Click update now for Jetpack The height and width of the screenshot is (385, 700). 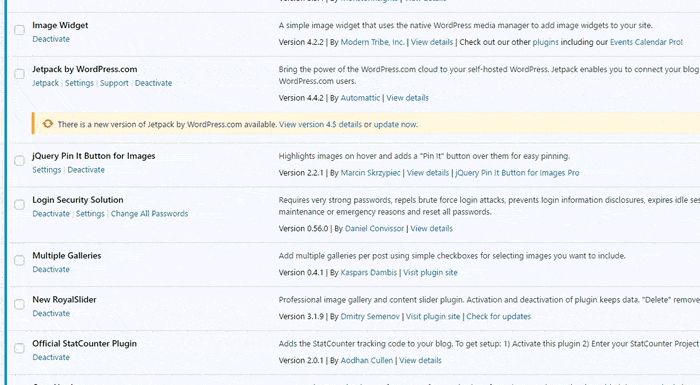point(395,125)
